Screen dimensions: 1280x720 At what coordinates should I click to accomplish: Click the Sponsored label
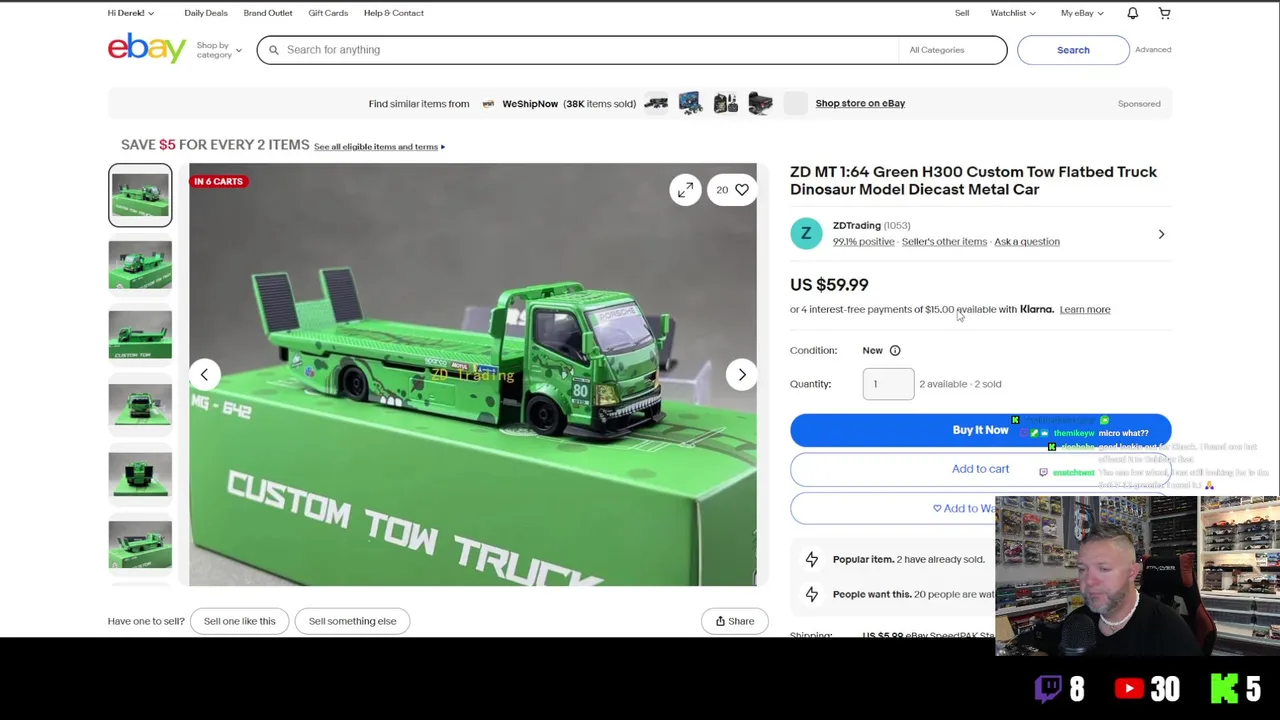(x=1139, y=104)
